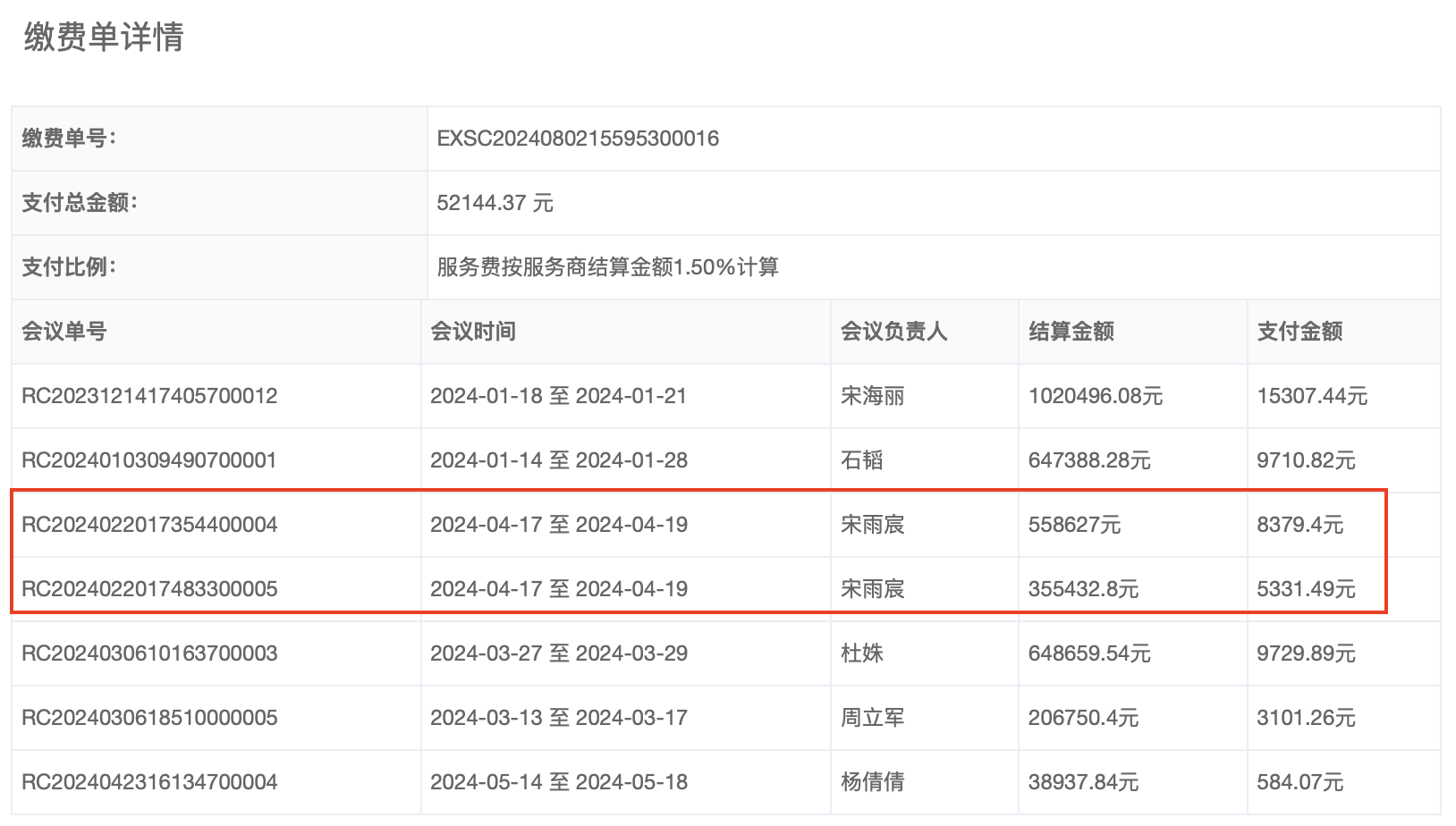
Task: Click the person in charge 杨倩倩
Action: click(x=872, y=782)
